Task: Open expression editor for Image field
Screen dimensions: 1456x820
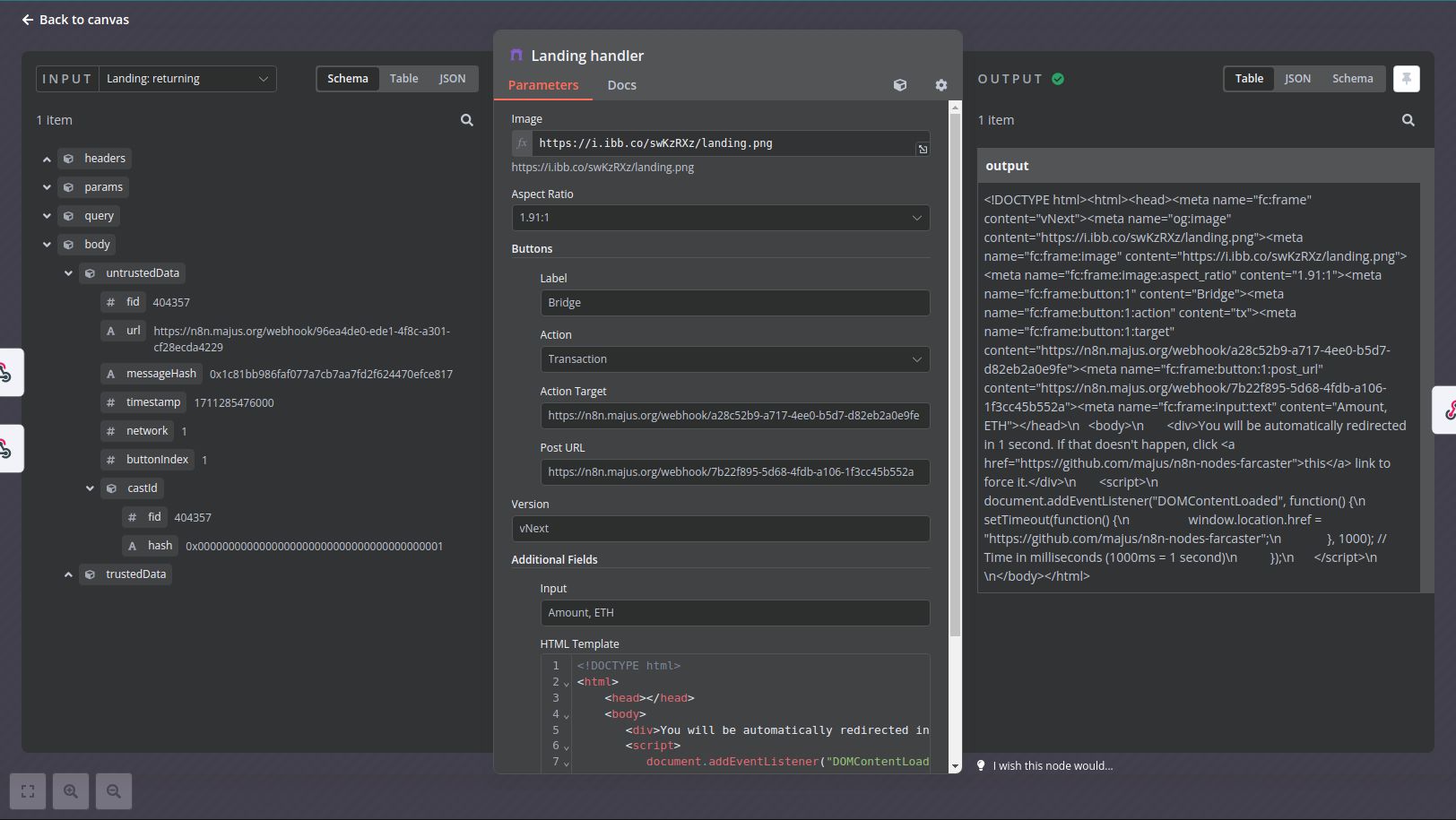Action: 923,149
